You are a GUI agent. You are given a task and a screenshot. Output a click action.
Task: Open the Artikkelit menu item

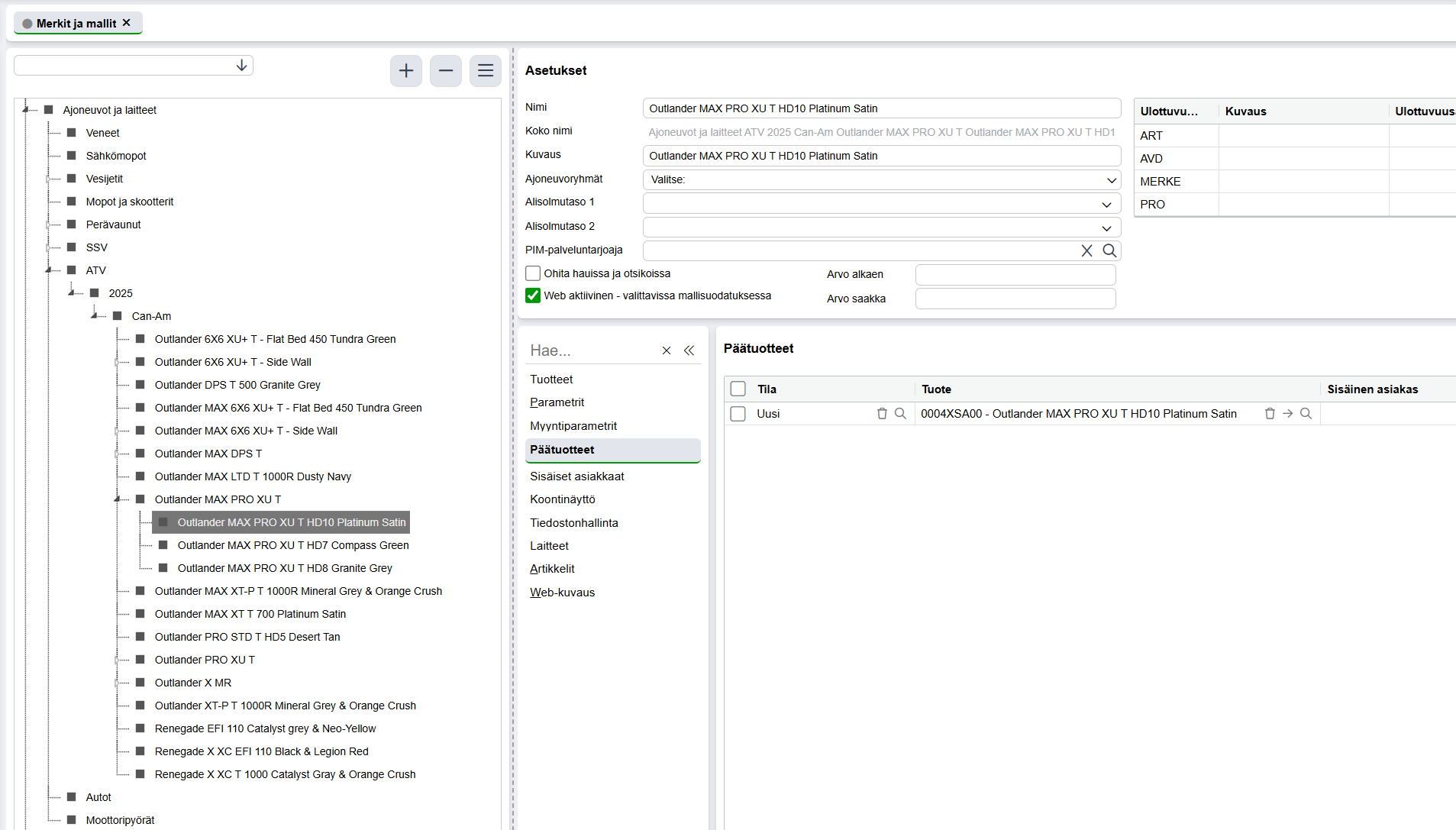coord(552,569)
